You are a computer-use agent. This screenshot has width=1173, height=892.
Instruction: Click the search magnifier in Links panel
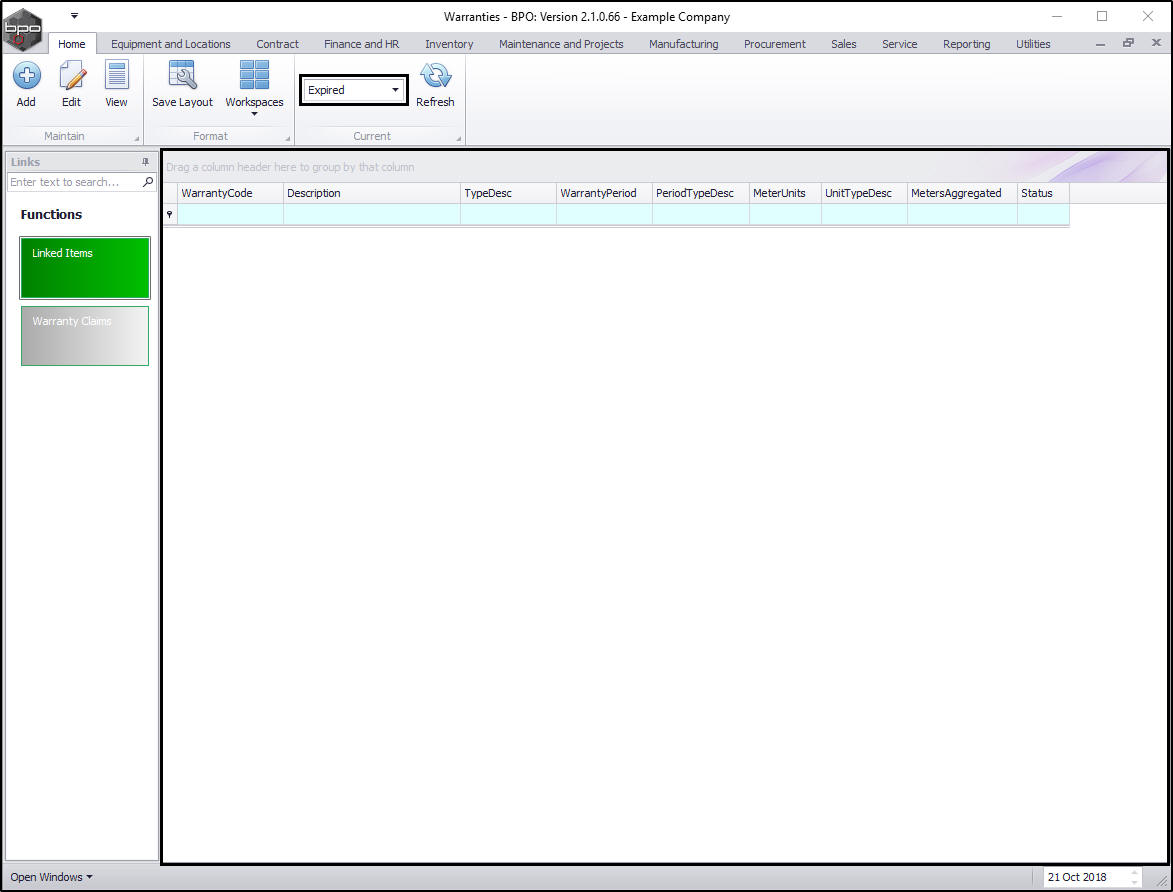pyautogui.click(x=148, y=182)
